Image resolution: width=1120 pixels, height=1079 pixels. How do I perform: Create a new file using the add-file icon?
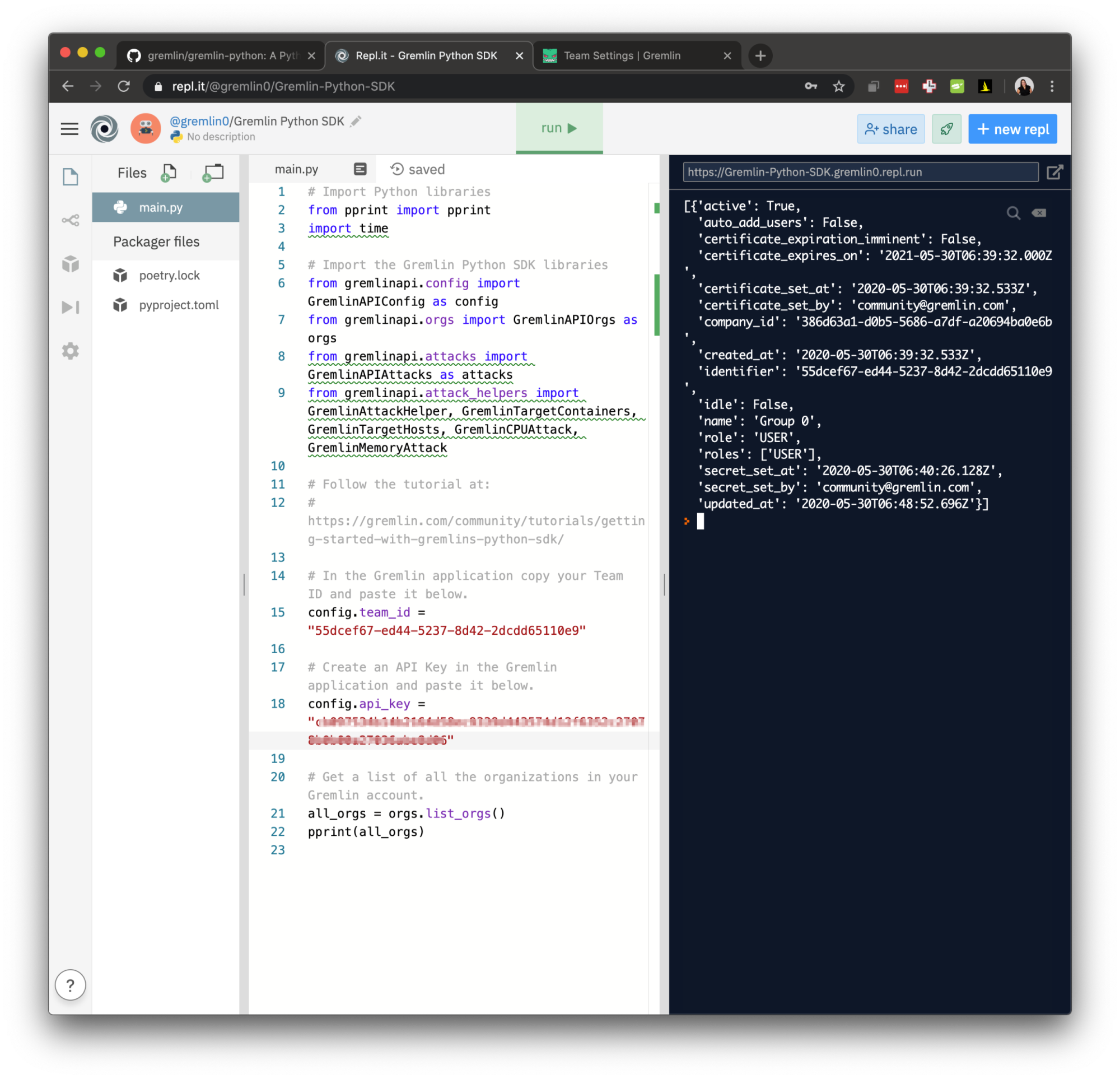coord(169,173)
